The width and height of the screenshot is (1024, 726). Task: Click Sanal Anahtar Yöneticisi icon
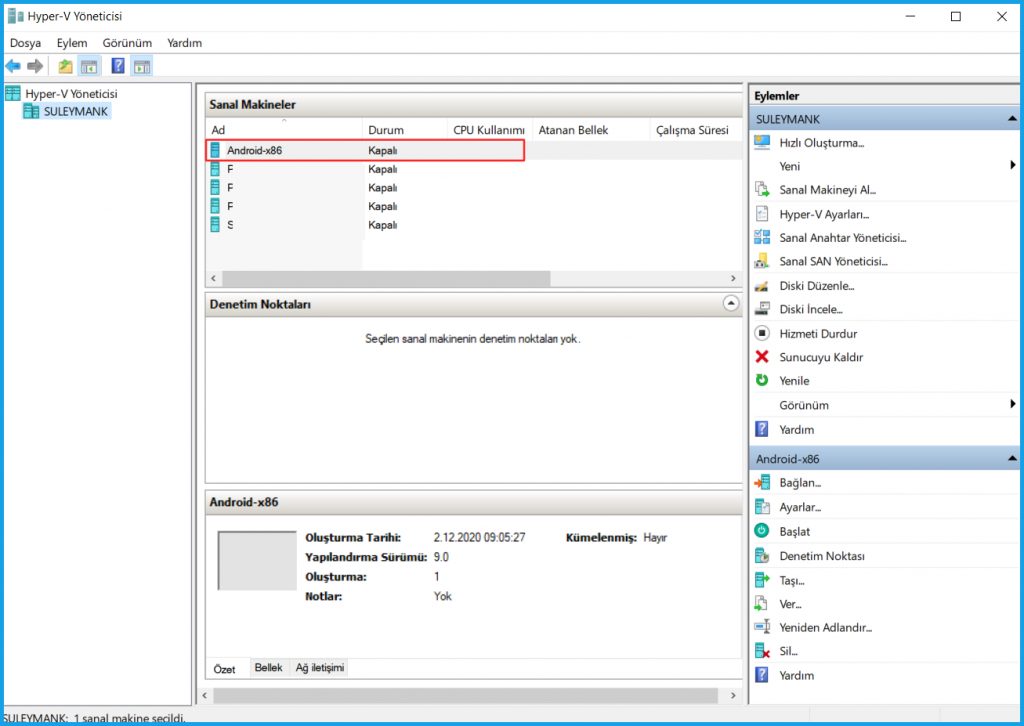click(x=761, y=238)
